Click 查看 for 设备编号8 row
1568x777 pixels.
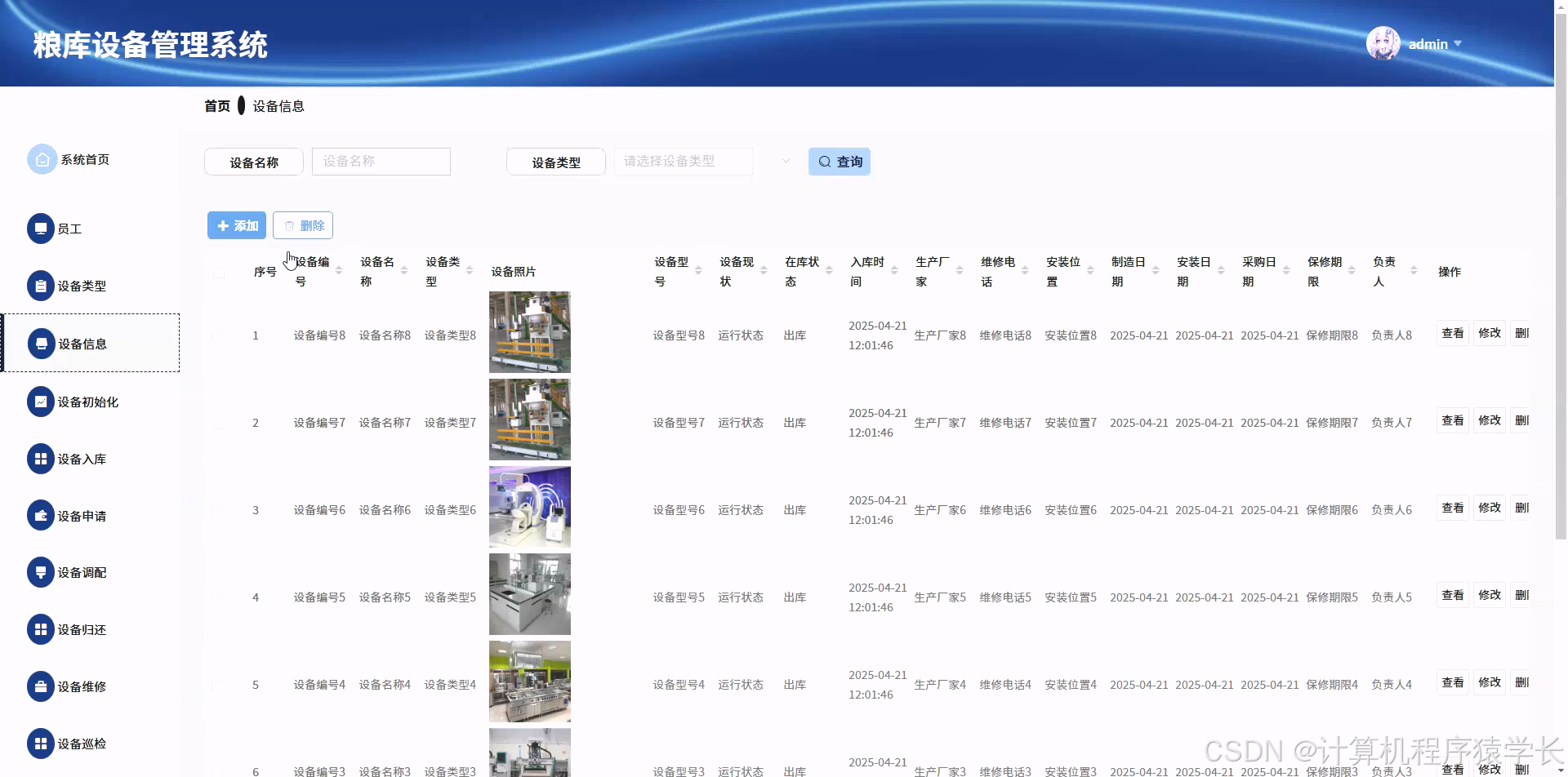[x=1453, y=333]
